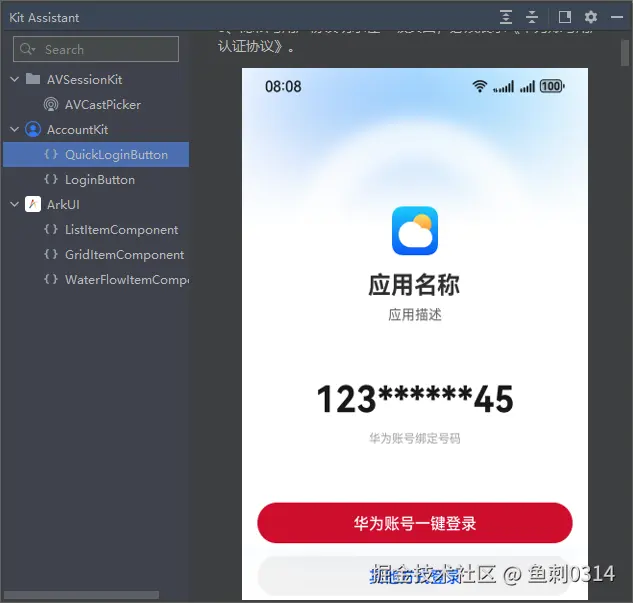Click the horizontal scrollbar under component tree

point(82,595)
